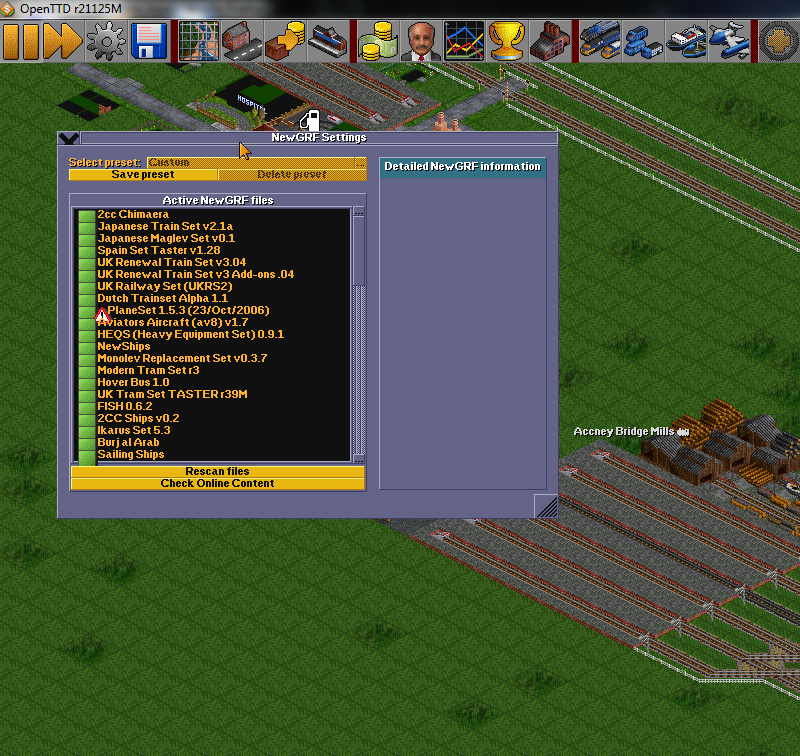Open game options gear icon

[x=106, y=41]
